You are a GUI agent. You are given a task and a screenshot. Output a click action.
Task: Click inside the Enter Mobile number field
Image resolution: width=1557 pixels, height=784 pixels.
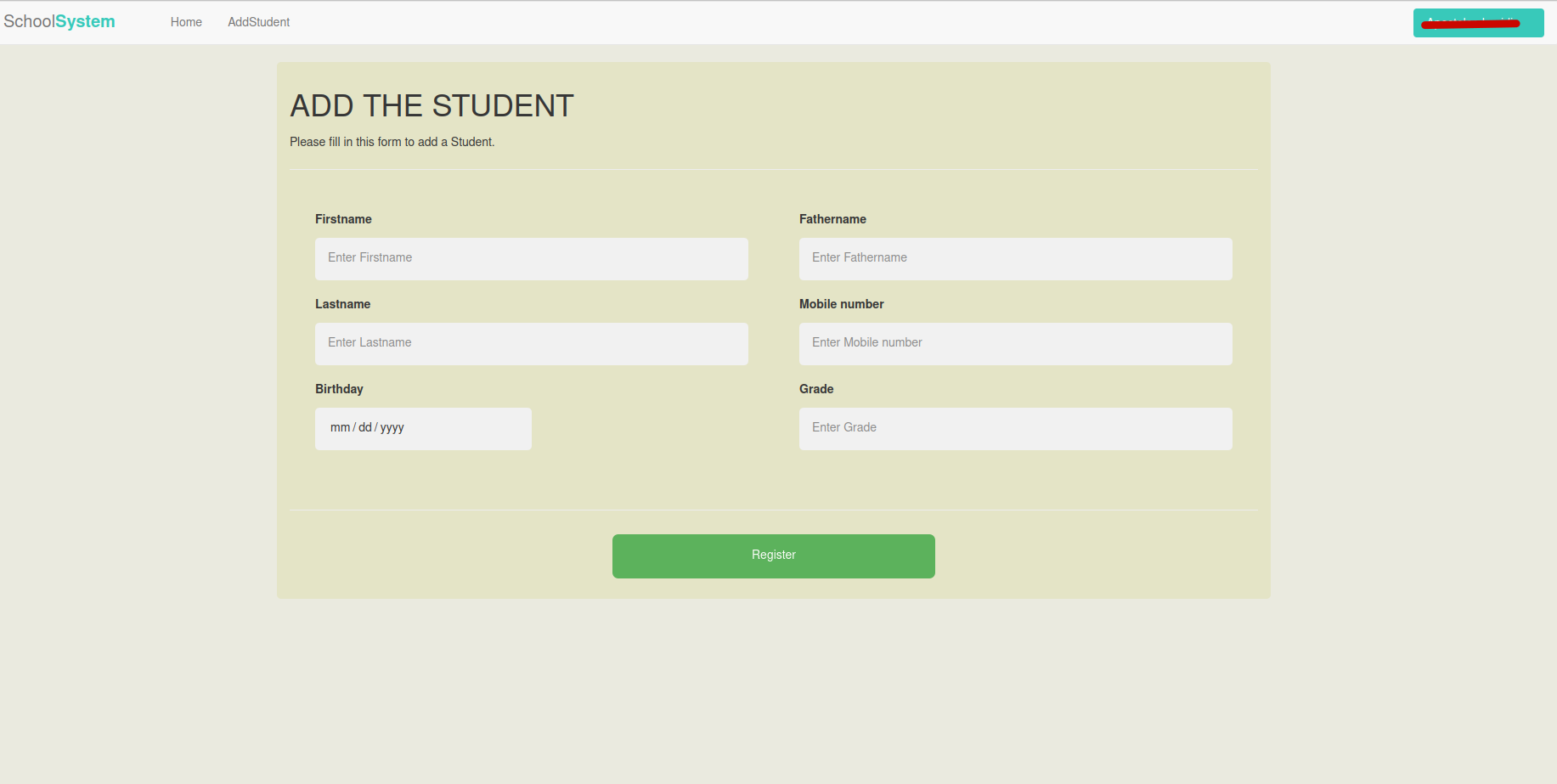point(1015,343)
